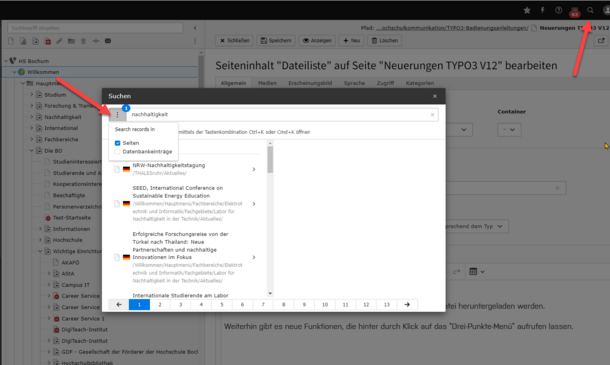Switch to the Kategorien tab

(419, 83)
